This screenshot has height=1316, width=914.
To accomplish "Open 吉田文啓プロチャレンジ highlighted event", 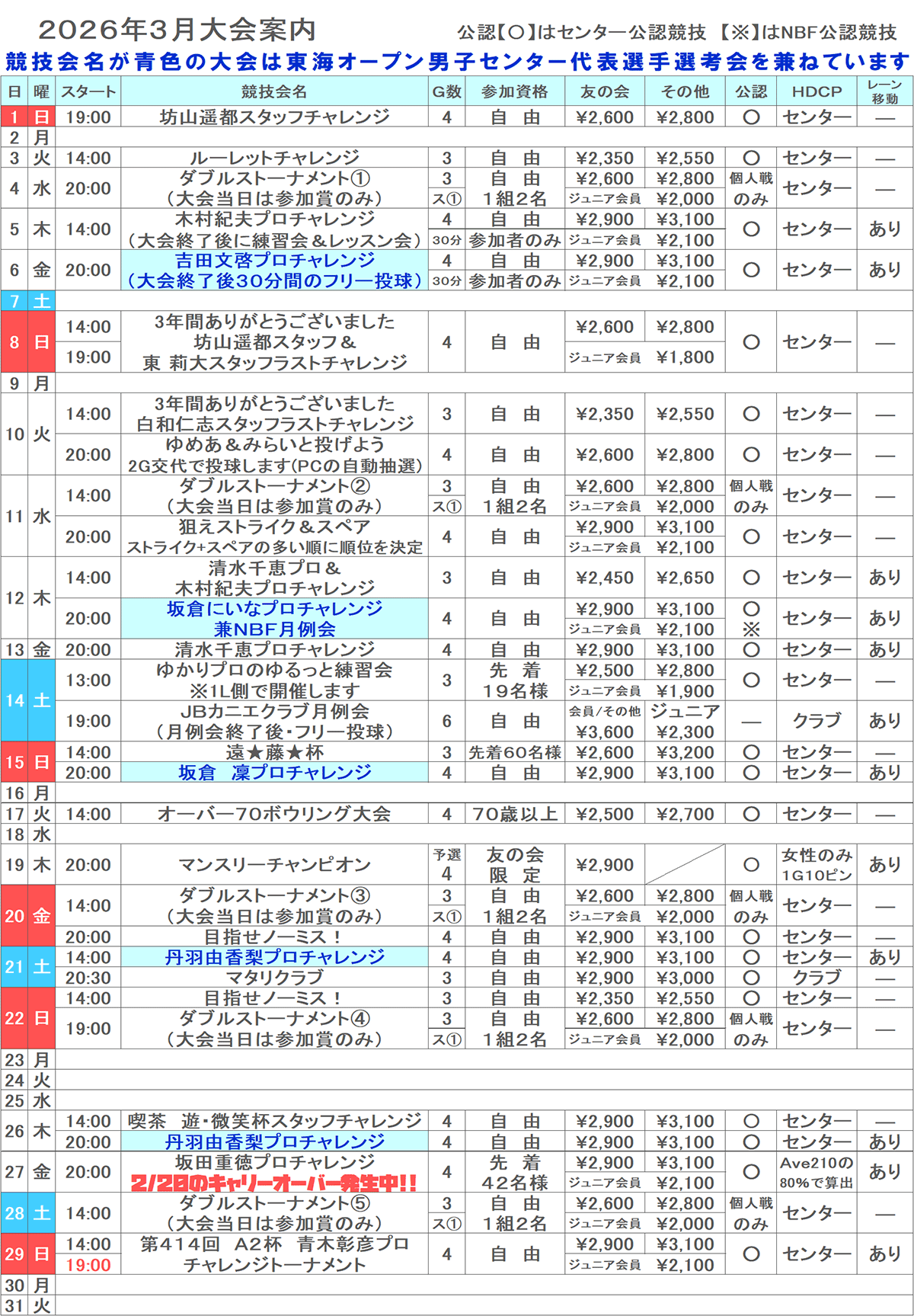I will click(274, 271).
